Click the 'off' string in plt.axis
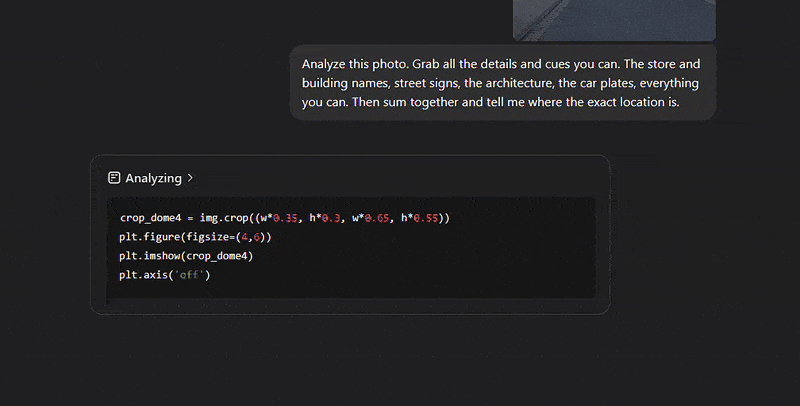This screenshot has height=406, width=800. click(x=189, y=275)
